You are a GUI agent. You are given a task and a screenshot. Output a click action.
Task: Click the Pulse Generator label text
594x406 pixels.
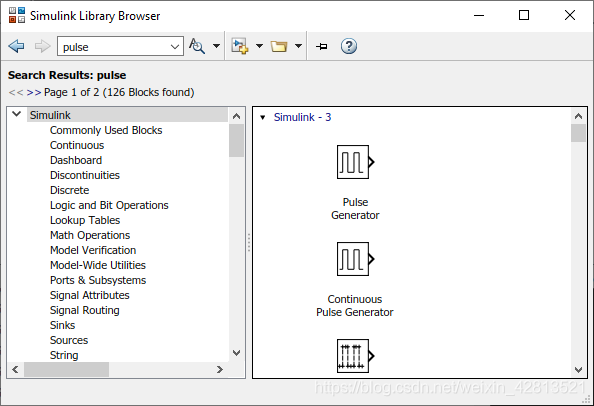coord(355,209)
